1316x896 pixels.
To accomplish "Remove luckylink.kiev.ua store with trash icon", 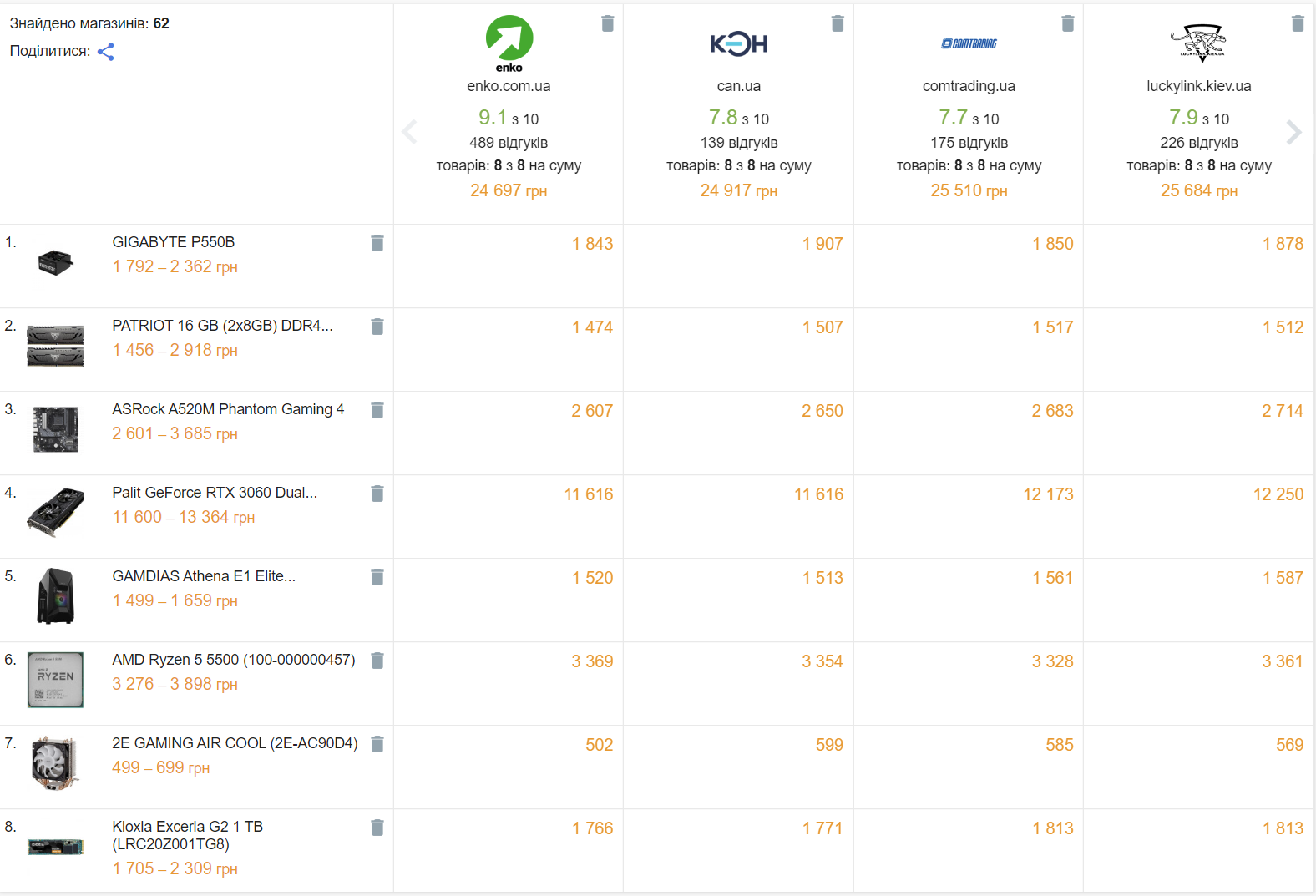I will point(1298,23).
